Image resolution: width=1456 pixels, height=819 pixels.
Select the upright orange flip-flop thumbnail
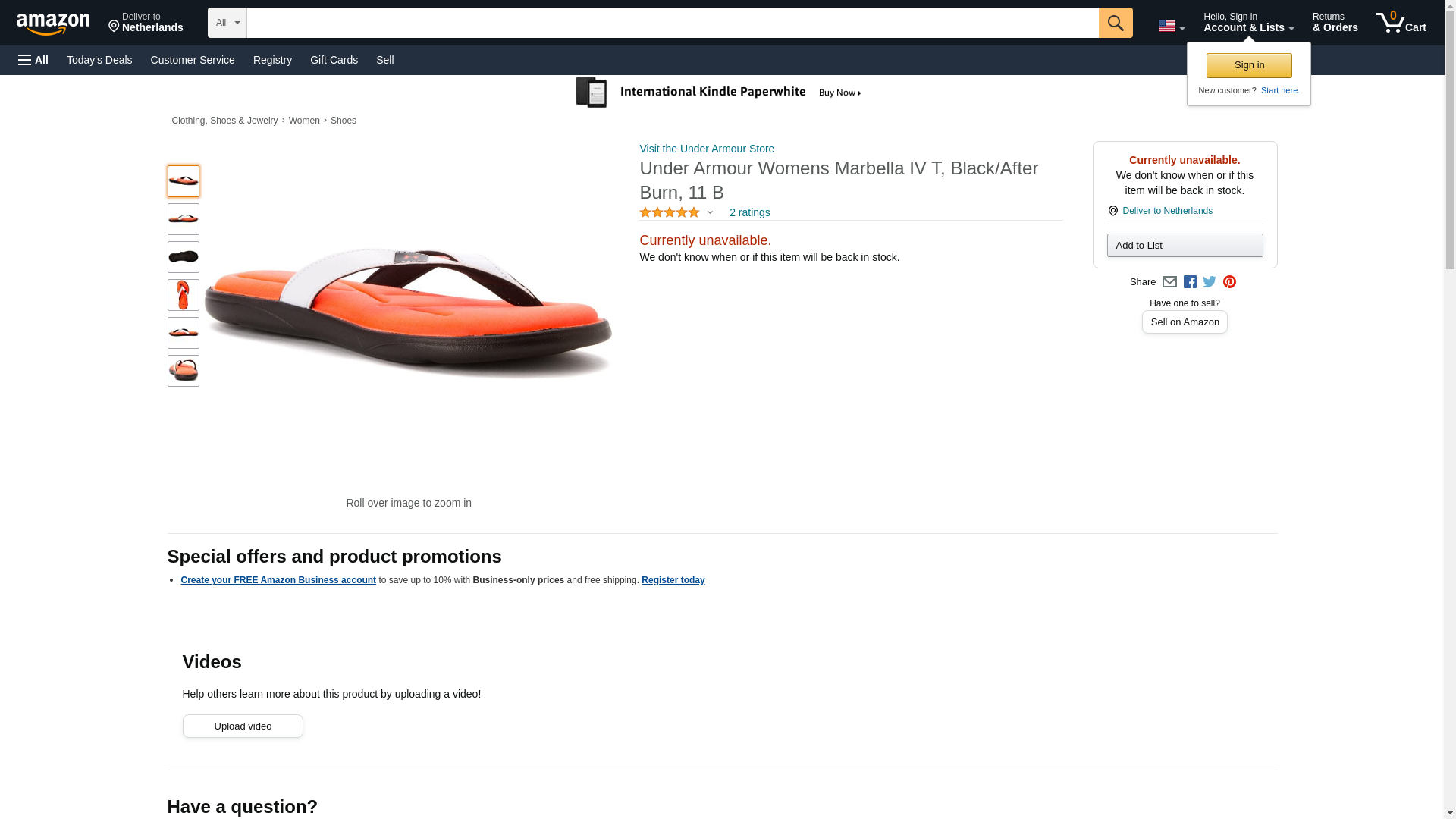[183, 295]
